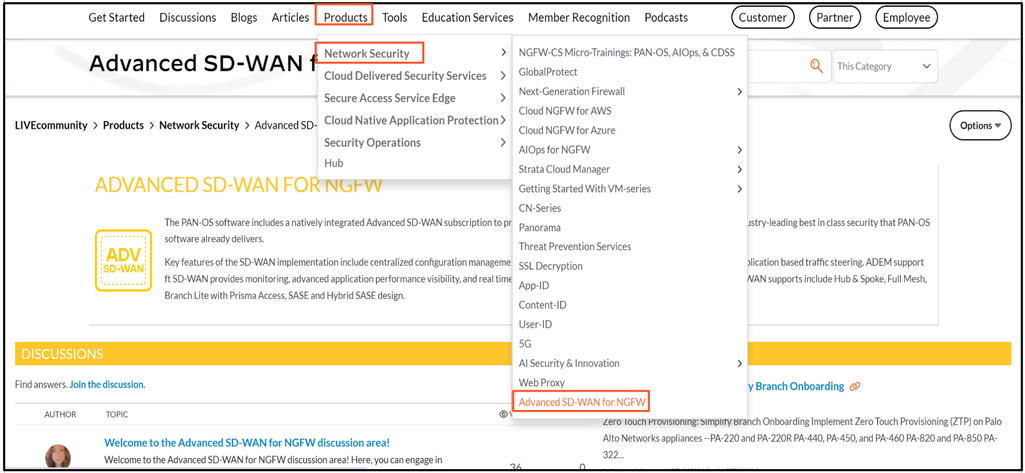Screen dimensions: 1025x473
Task: Choose Getting Started With VM-series
Action: tap(584, 189)
